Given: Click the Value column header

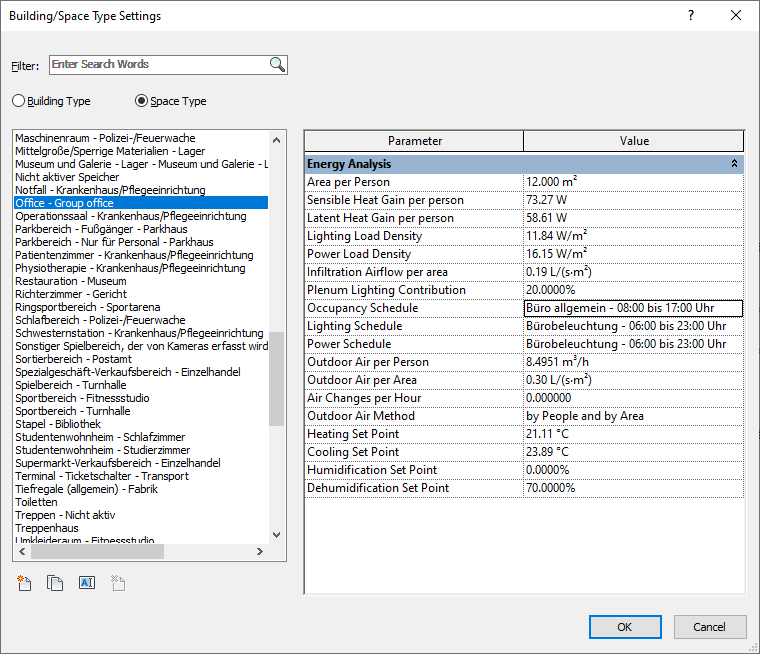Looking at the screenshot, I should (x=634, y=141).
